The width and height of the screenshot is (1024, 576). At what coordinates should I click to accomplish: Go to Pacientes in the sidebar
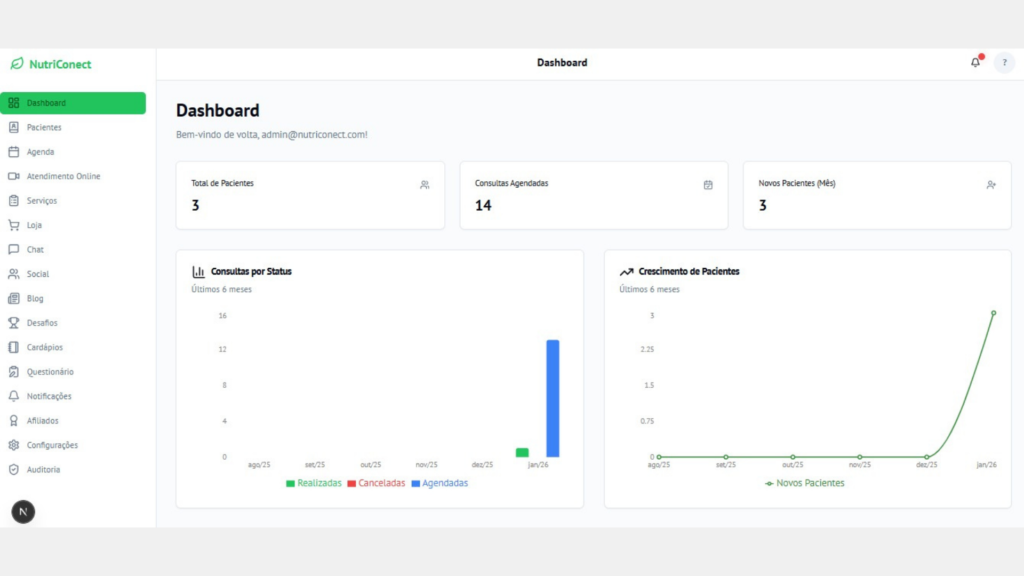(44, 127)
